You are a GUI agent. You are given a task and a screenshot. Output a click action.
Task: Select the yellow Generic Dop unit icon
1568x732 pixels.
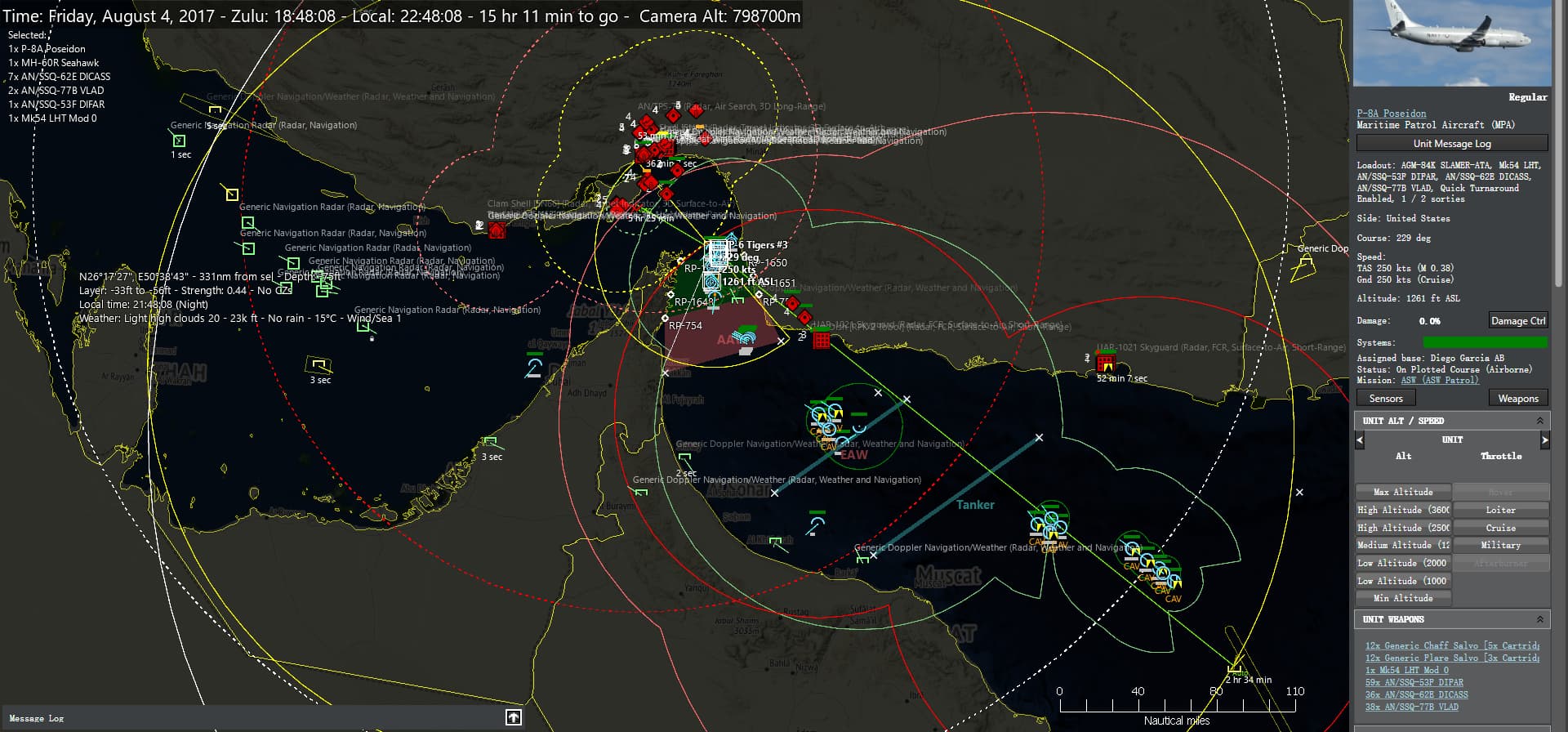(1306, 264)
